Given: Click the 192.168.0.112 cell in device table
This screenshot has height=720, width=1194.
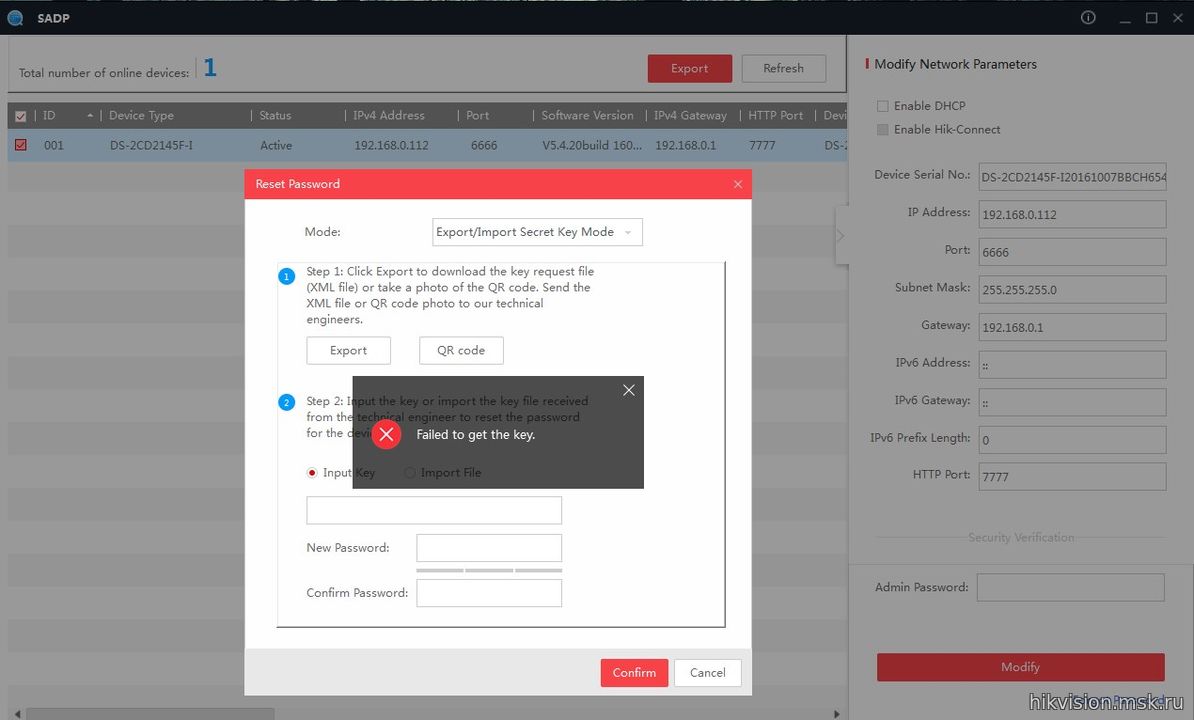Looking at the screenshot, I should point(391,145).
